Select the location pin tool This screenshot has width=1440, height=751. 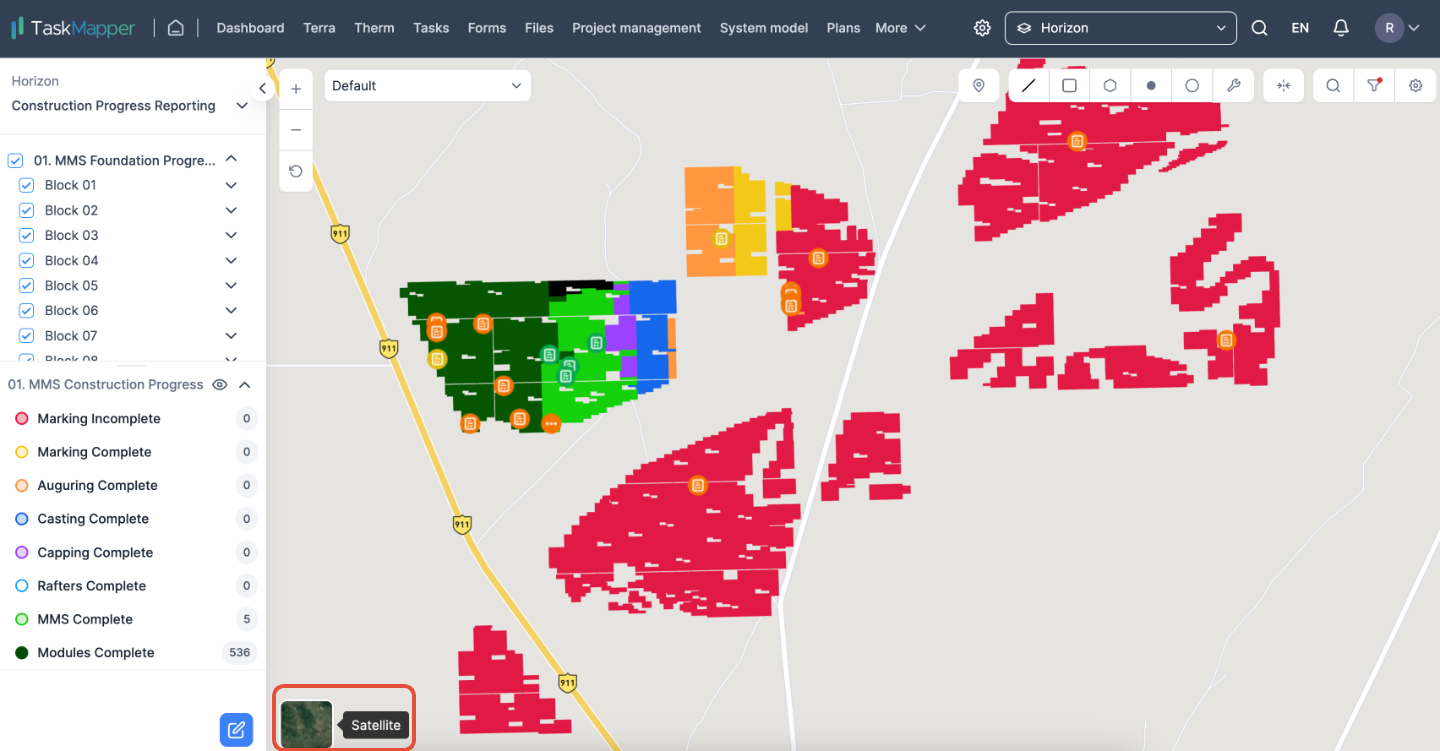979,86
